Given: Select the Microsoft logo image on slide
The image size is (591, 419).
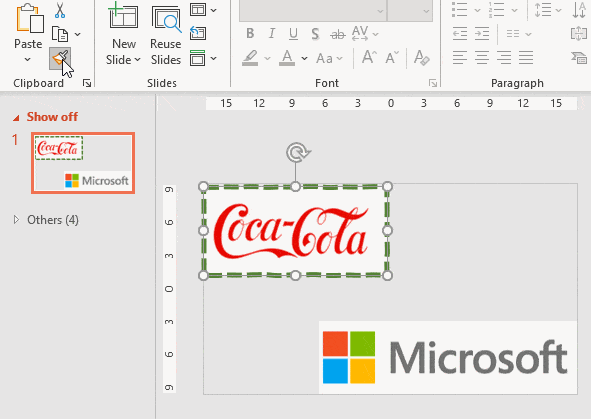Looking at the screenshot, I should [448, 357].
